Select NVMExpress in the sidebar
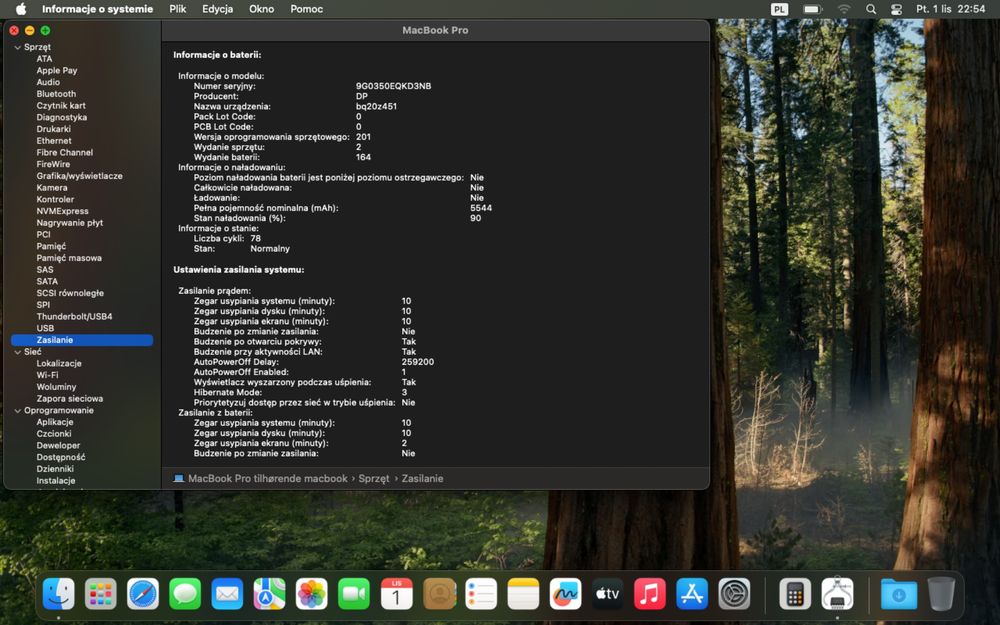Screen dimensions: 1000x625 62,211
